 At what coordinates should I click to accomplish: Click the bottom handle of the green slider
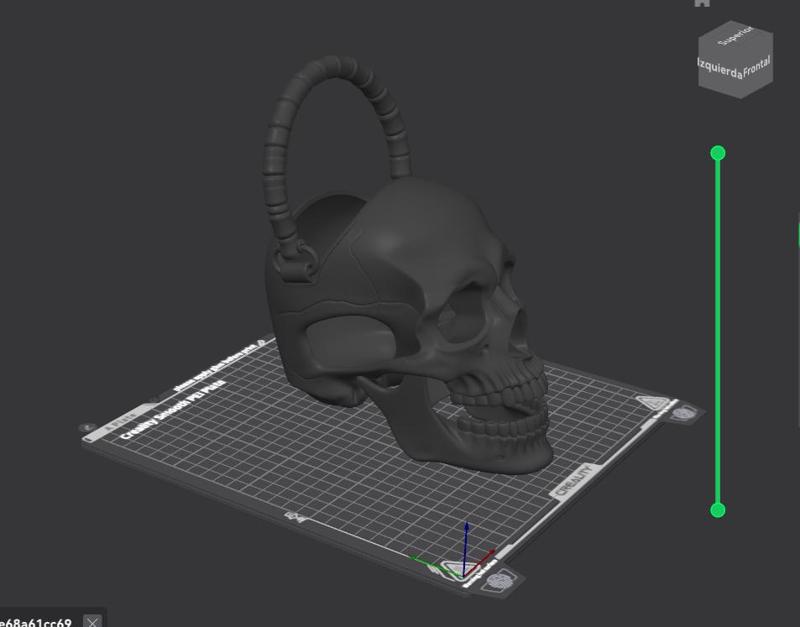[718, 510]
